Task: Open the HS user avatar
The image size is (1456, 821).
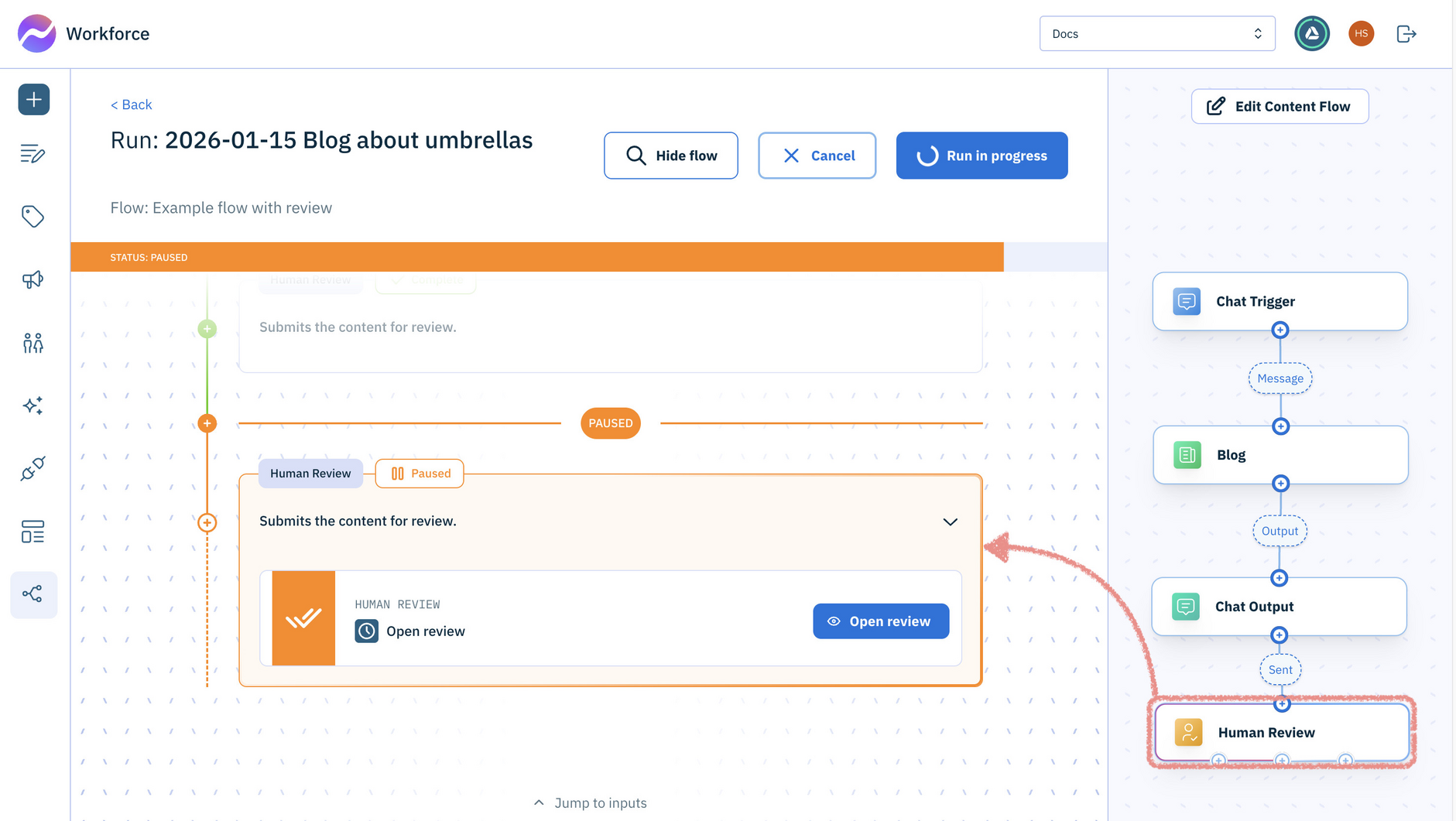Action: (x=1361, y=34)
